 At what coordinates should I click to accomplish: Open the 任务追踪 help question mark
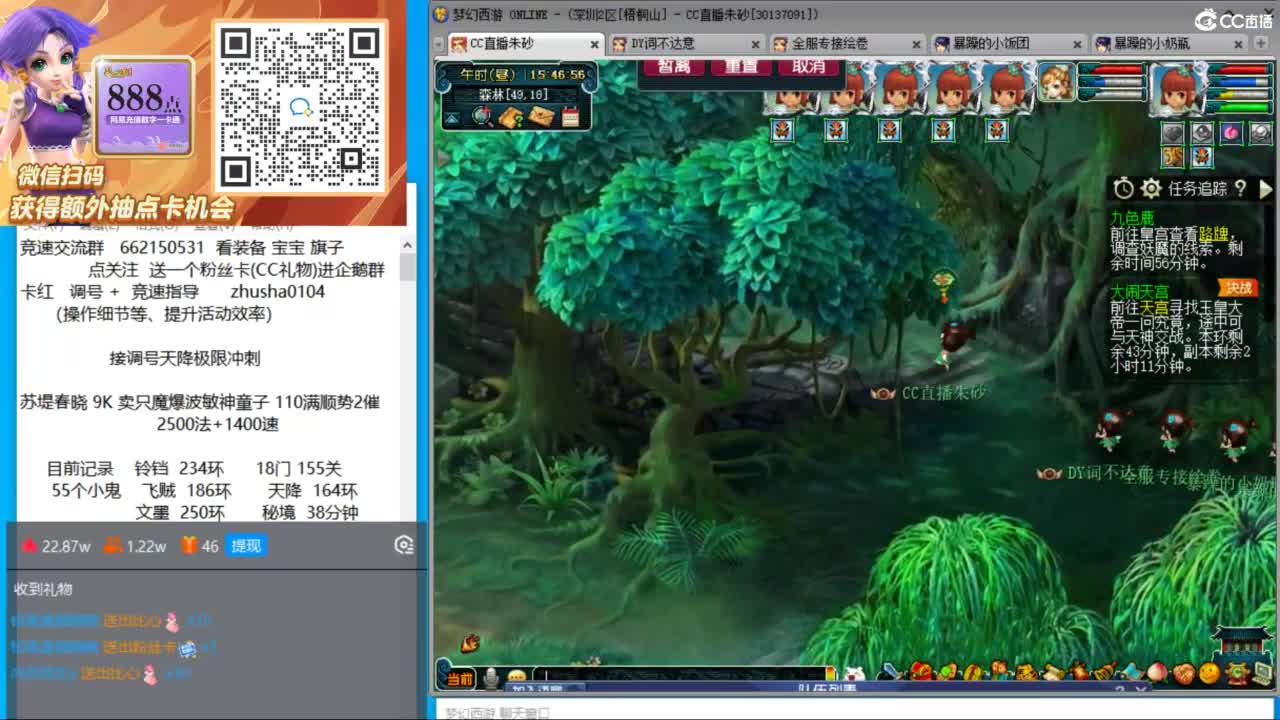[x=1240, y=188]
